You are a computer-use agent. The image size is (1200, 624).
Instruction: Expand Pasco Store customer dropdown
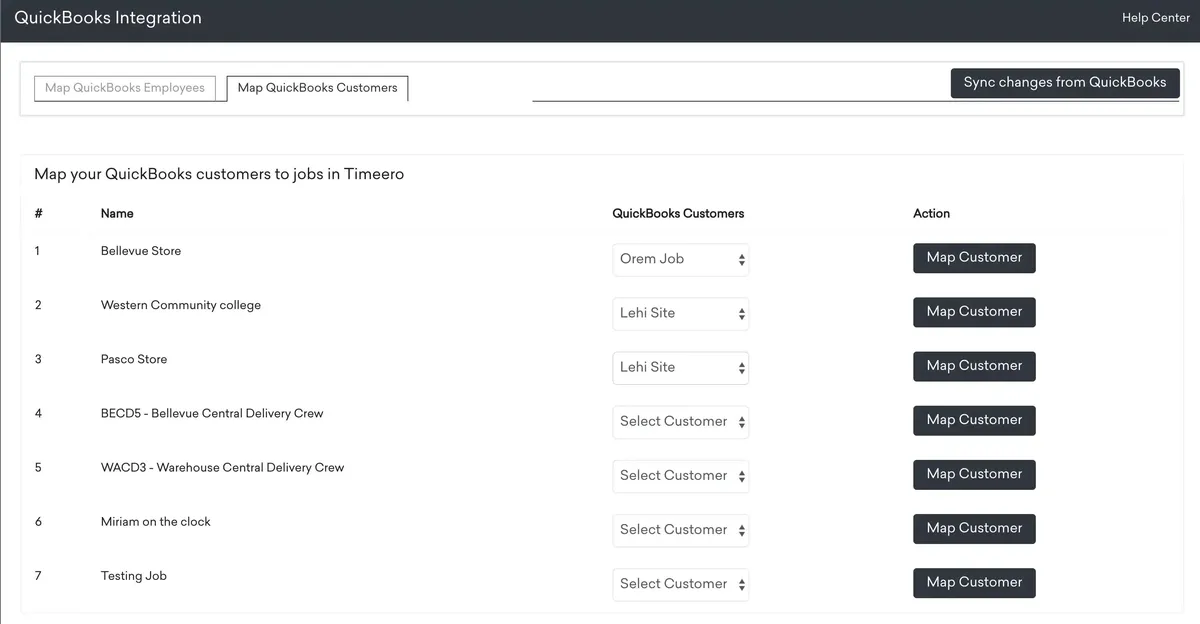(x=681, y=367)
